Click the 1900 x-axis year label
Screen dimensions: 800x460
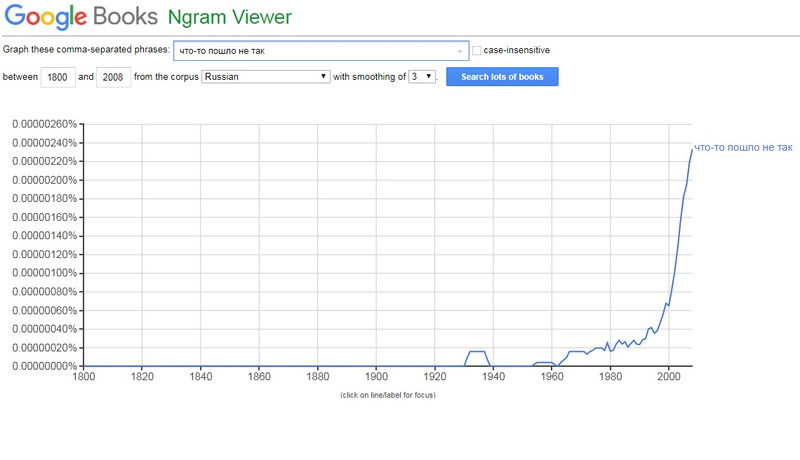(x=376, y=378)
